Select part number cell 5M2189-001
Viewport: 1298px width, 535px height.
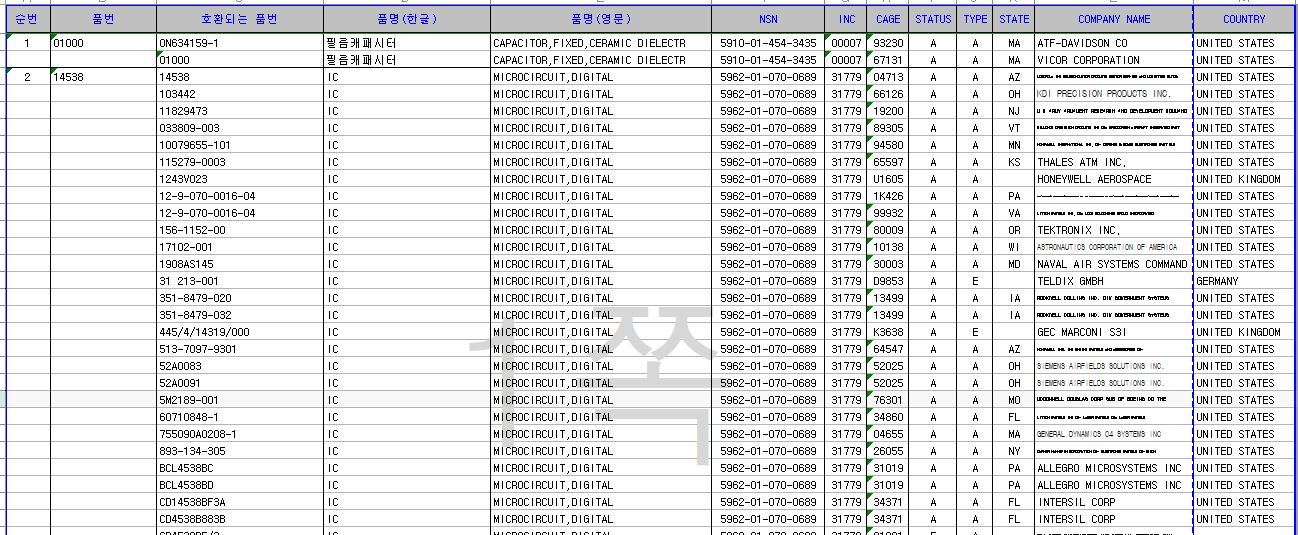(240, 400)
